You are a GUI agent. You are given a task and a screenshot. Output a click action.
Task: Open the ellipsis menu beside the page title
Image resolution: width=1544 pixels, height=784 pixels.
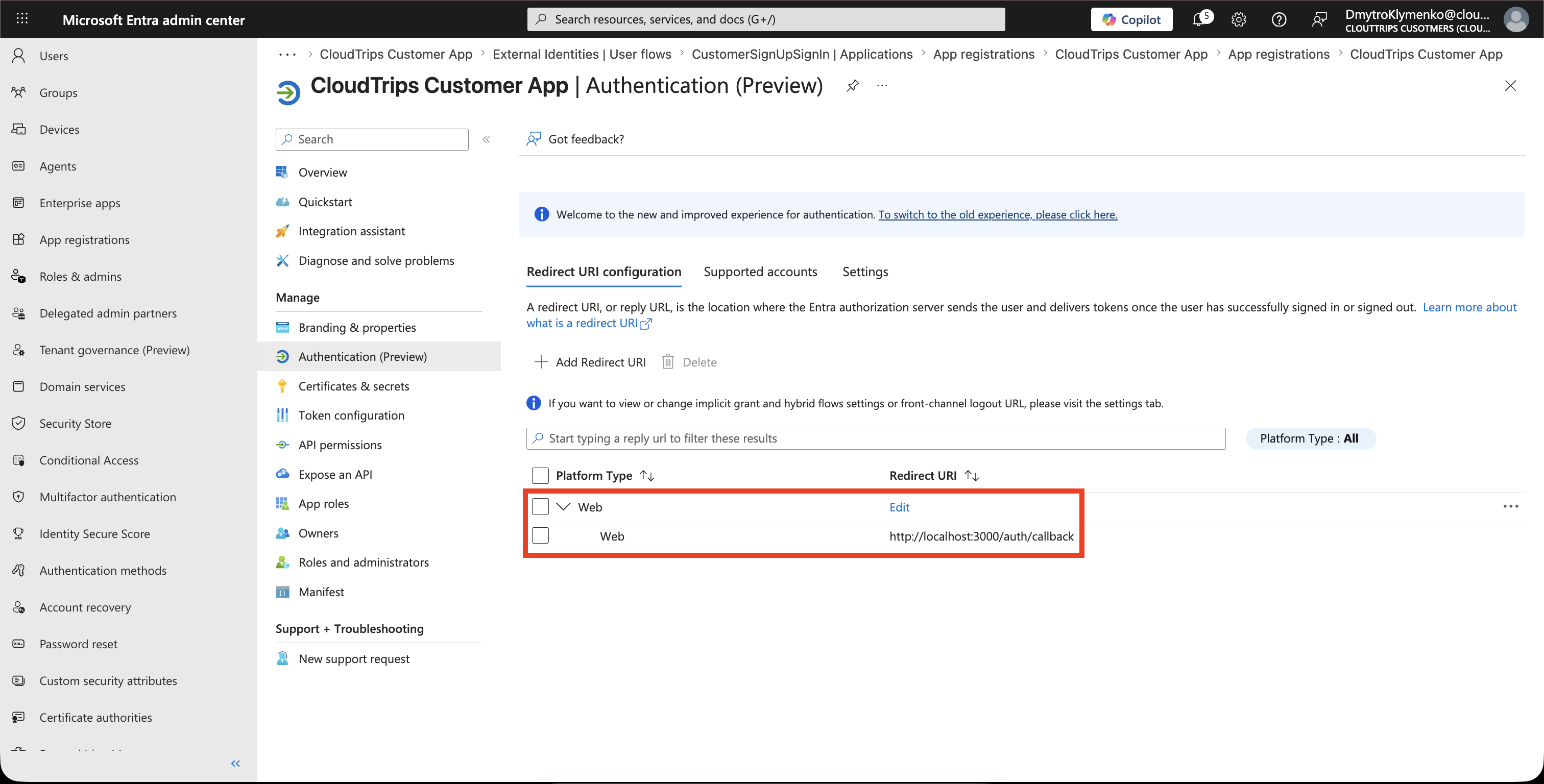882,86
